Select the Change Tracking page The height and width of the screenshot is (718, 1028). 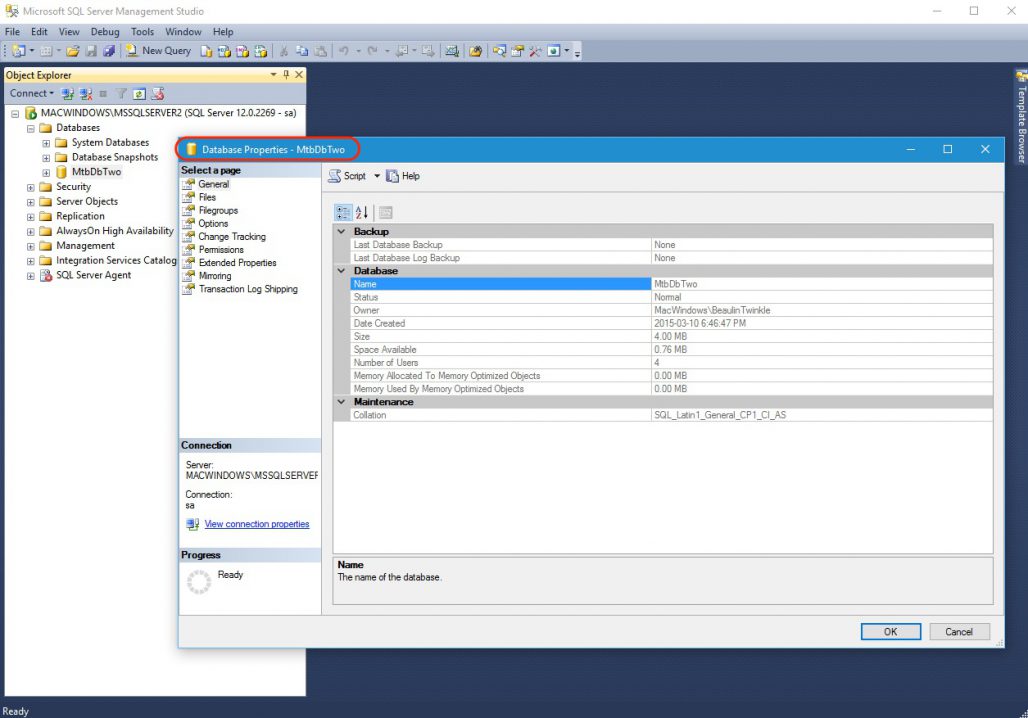click(232, 236)
